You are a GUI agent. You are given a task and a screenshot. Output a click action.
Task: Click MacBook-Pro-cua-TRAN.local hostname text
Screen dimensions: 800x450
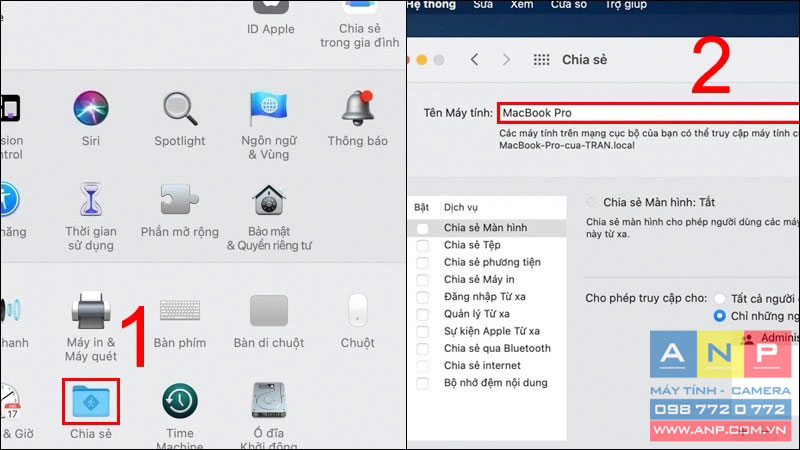tap(567, 145)
